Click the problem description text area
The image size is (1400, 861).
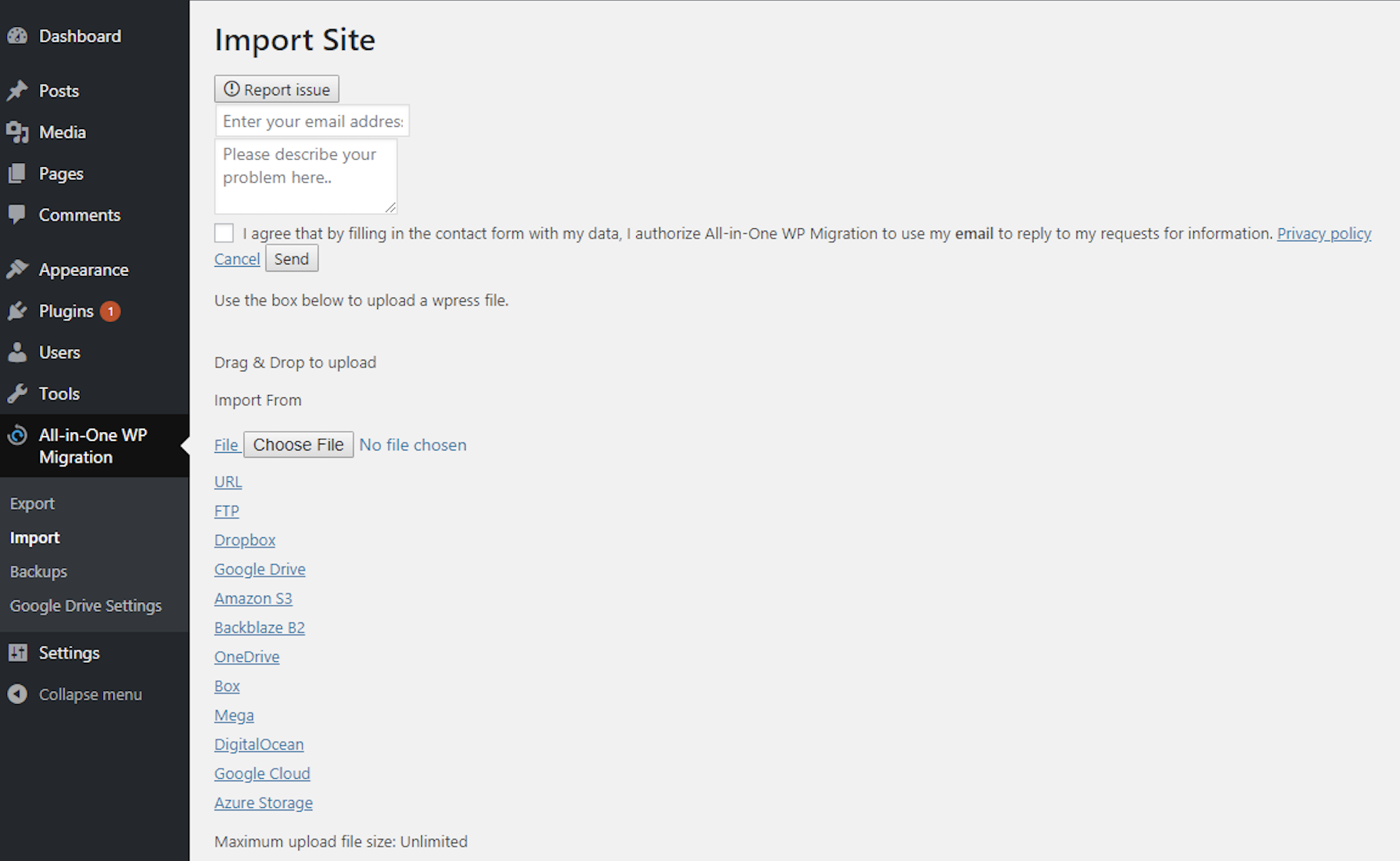pyautogui.click(x=305, y=176)
